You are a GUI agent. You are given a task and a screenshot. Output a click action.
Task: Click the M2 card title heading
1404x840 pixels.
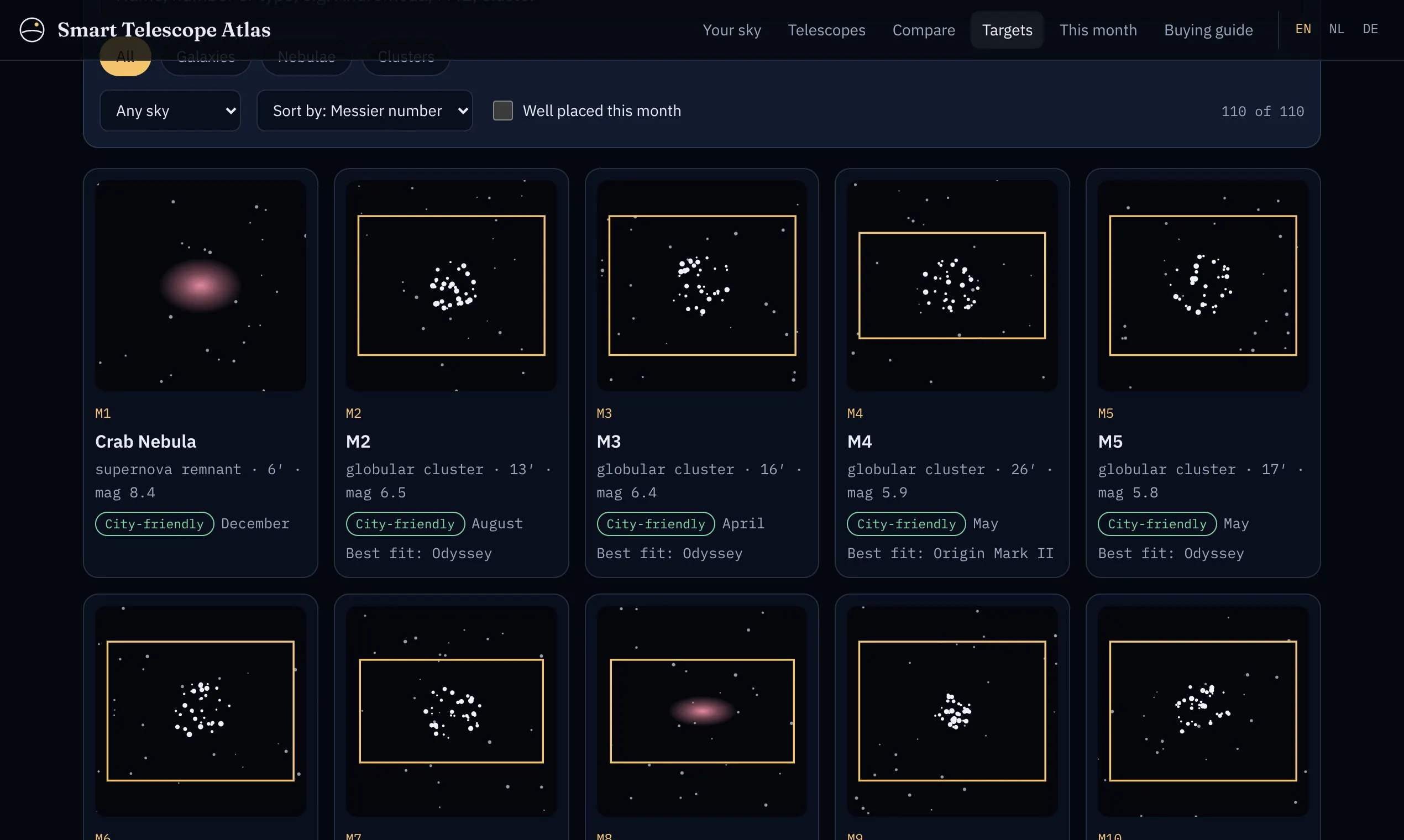coord(358,442)
